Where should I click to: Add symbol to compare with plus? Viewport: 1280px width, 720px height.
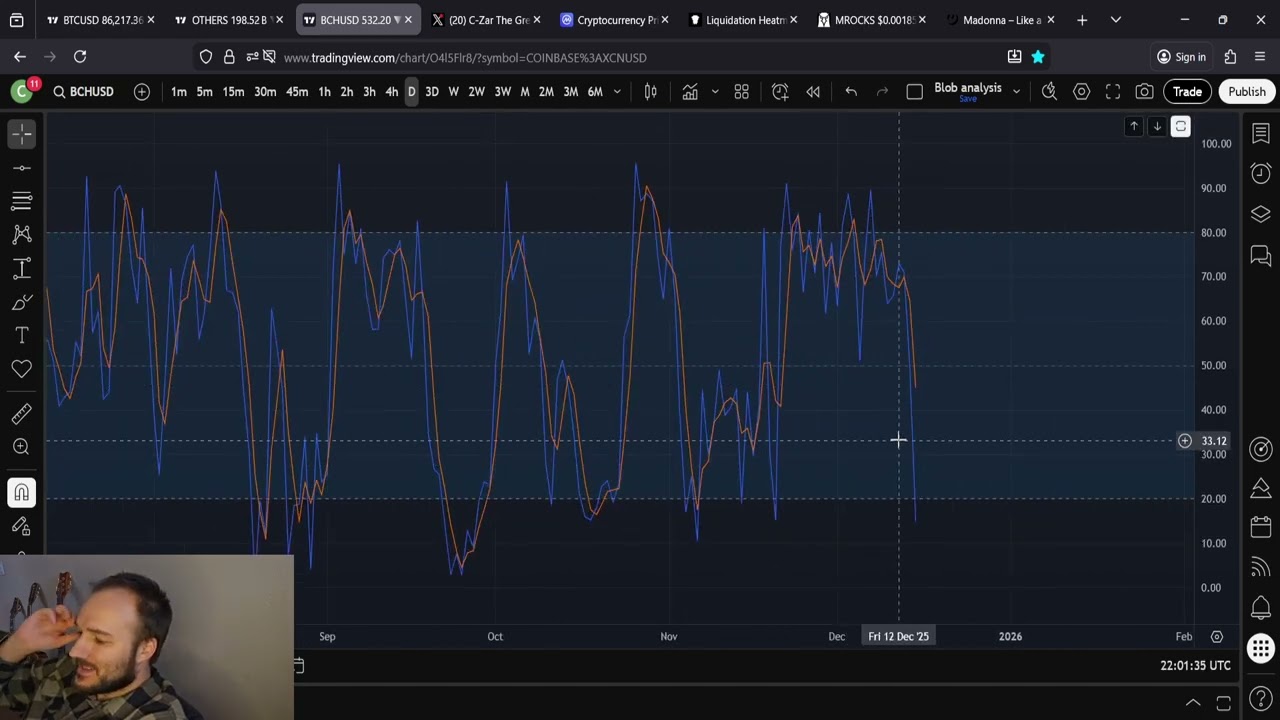pyautogui.click(x=142, y=92)
